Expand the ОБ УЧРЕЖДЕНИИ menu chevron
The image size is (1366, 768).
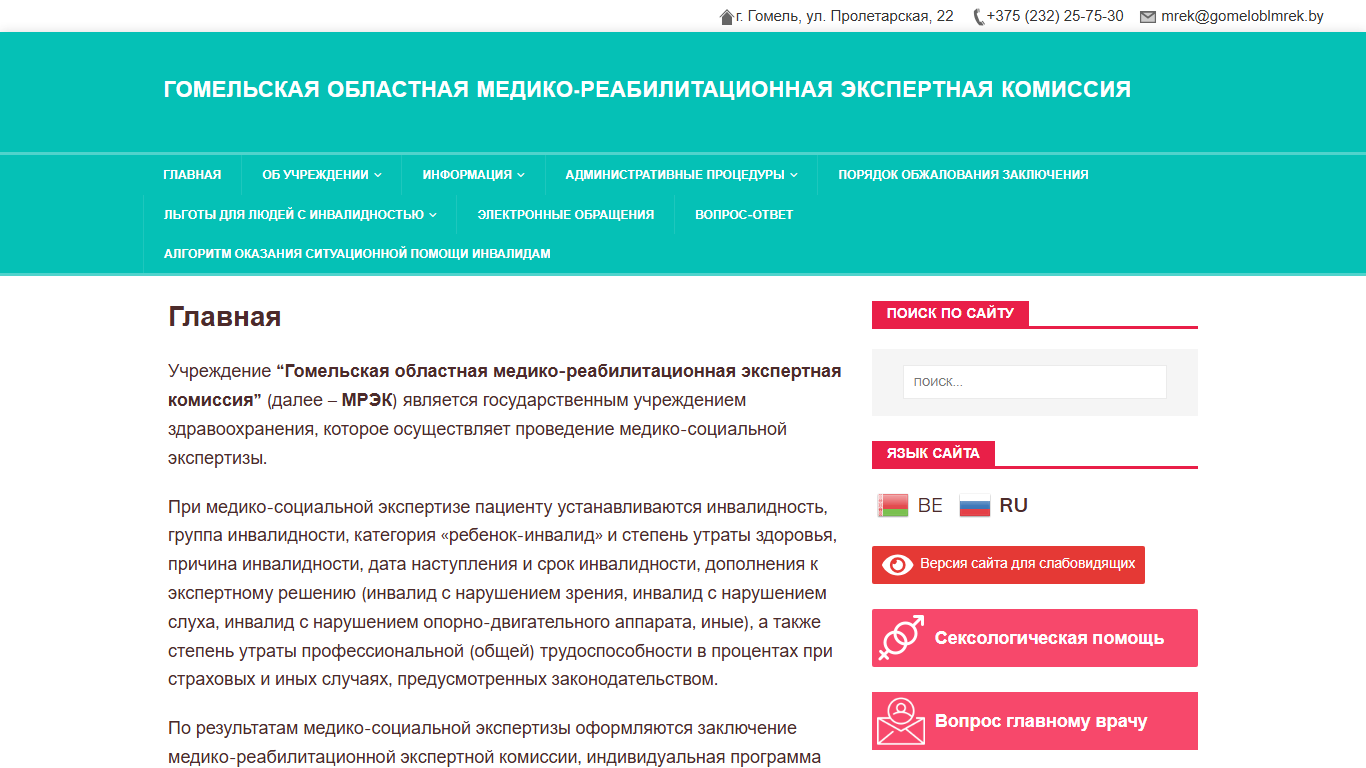pos(378,175)
